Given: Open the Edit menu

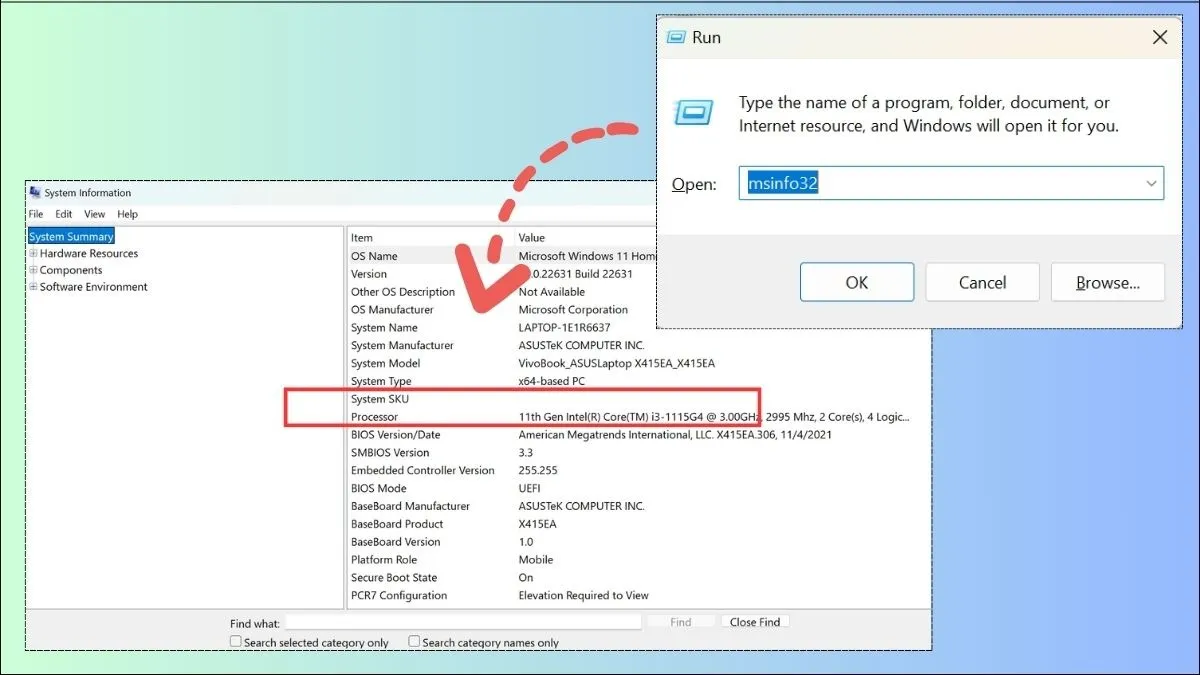Looking at the screenshot, I should pos(64,214).
